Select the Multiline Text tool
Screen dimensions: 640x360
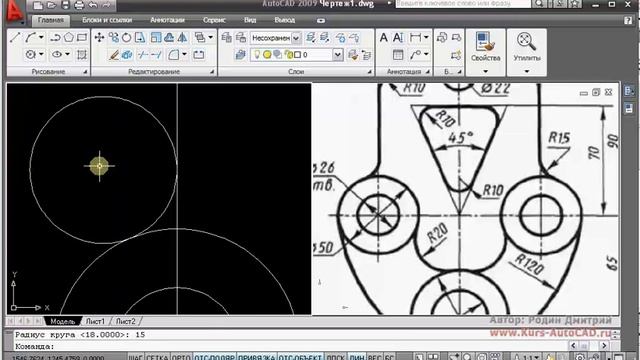pyautogui.click(x=384, y=38)
